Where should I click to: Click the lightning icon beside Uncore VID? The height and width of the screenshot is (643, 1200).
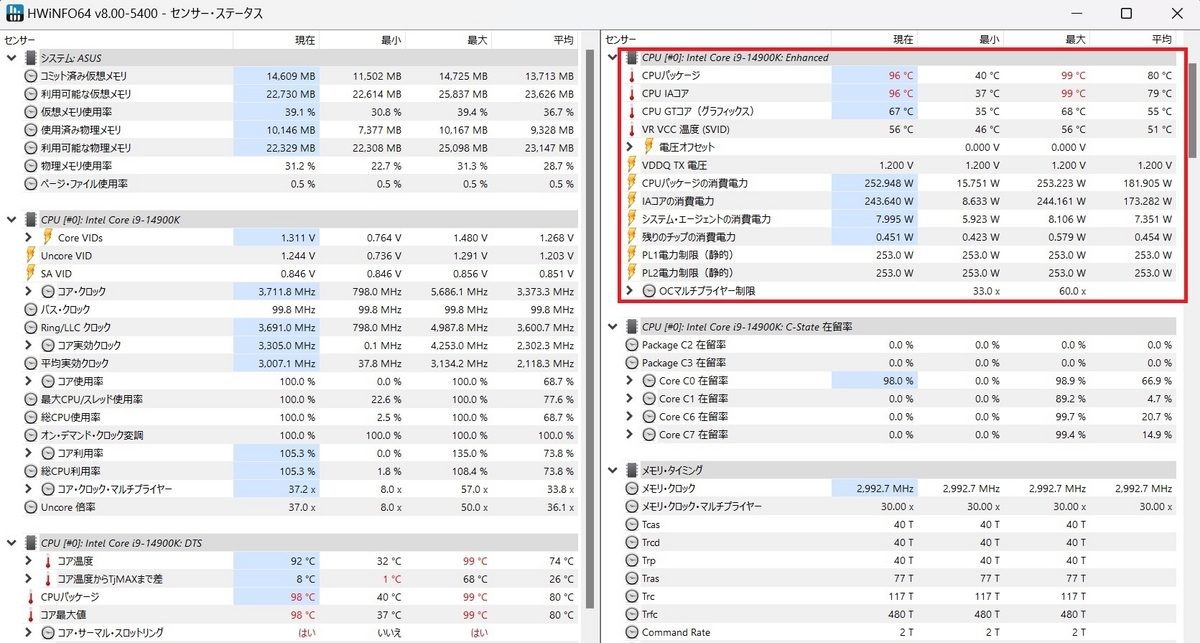pos(31,256)
